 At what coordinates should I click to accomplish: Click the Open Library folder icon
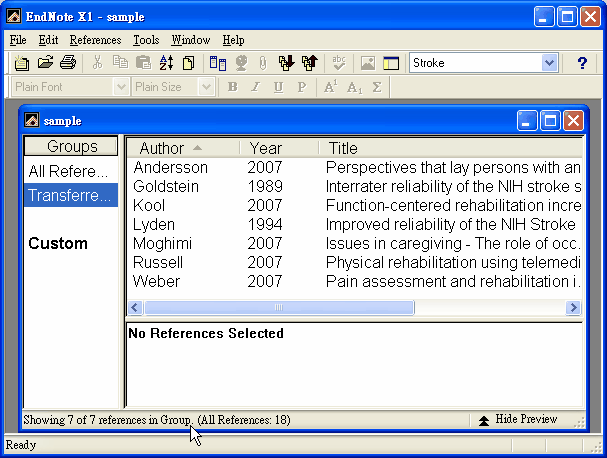click(45, 63)
